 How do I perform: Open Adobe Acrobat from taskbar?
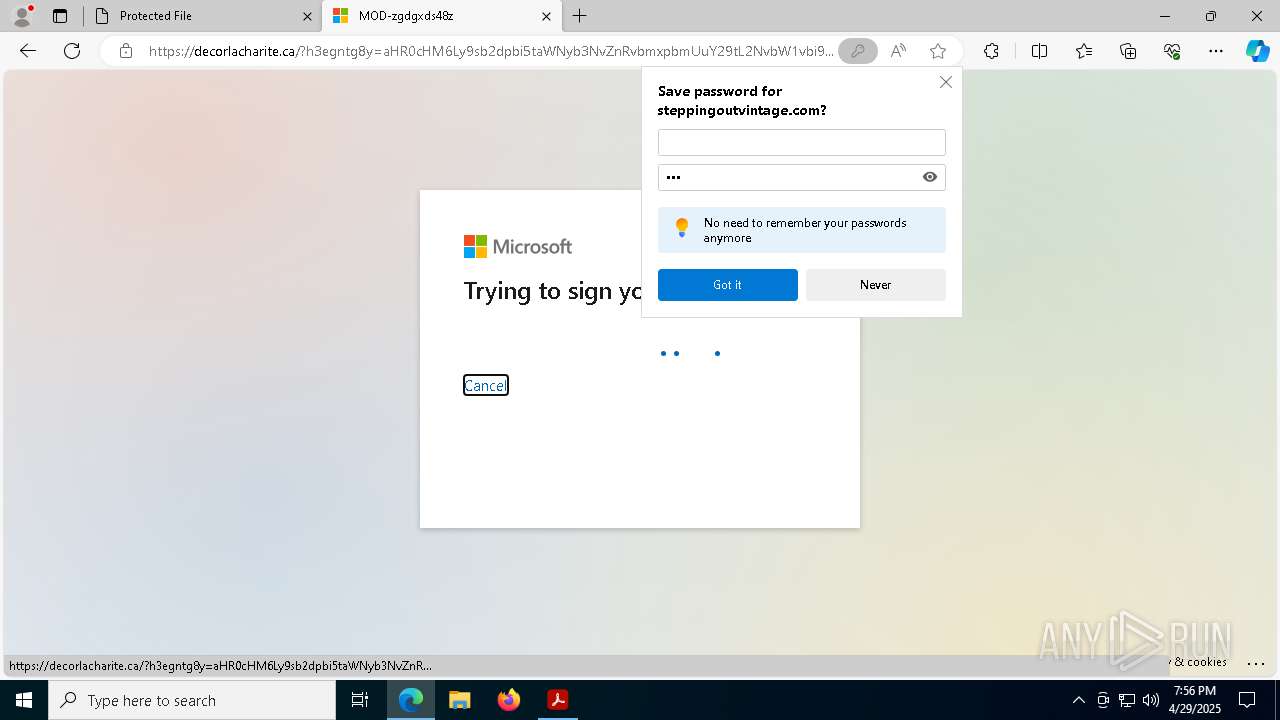coord(557,700)
